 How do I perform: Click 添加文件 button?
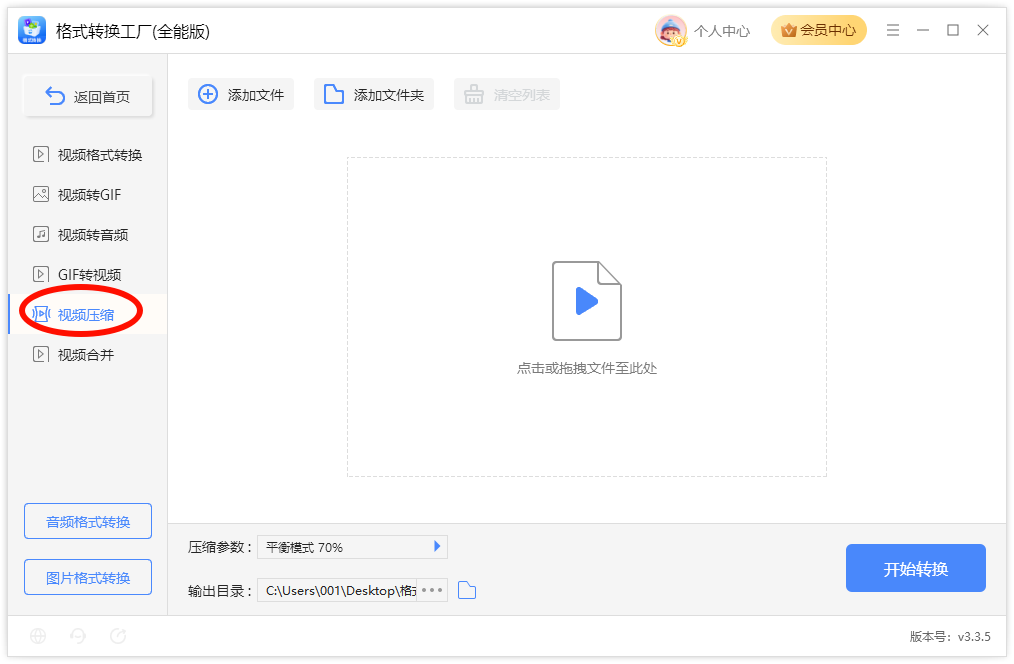pos(241,94)
